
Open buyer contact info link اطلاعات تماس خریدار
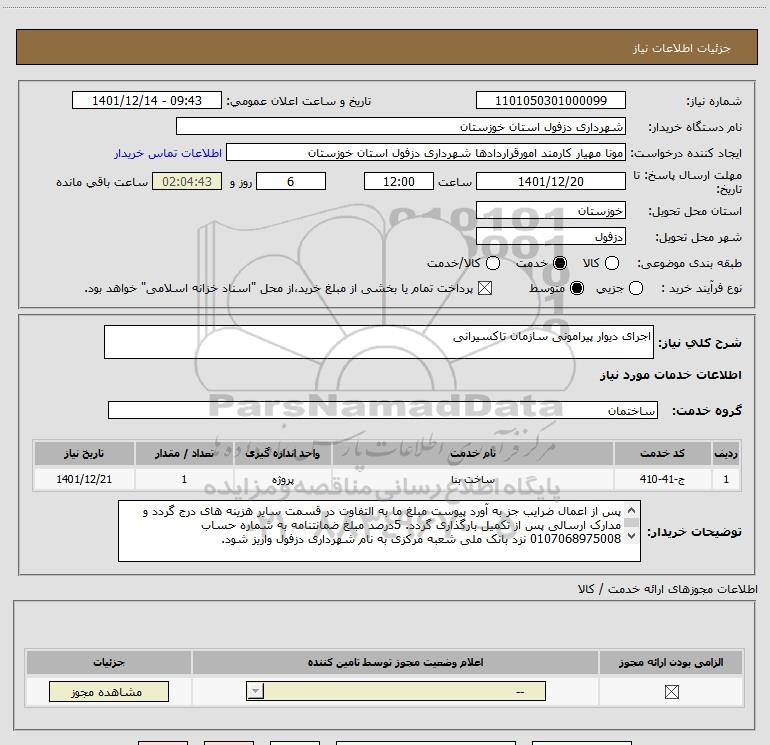click(x=168, y=153)
